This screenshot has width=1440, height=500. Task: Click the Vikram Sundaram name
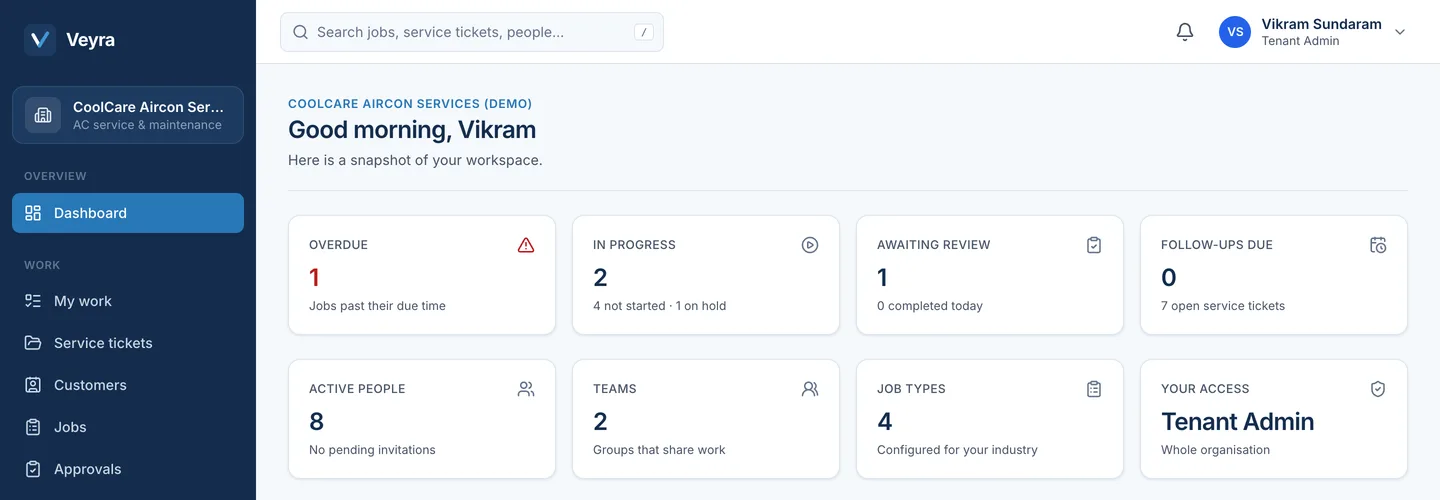tap(1321, 24)
